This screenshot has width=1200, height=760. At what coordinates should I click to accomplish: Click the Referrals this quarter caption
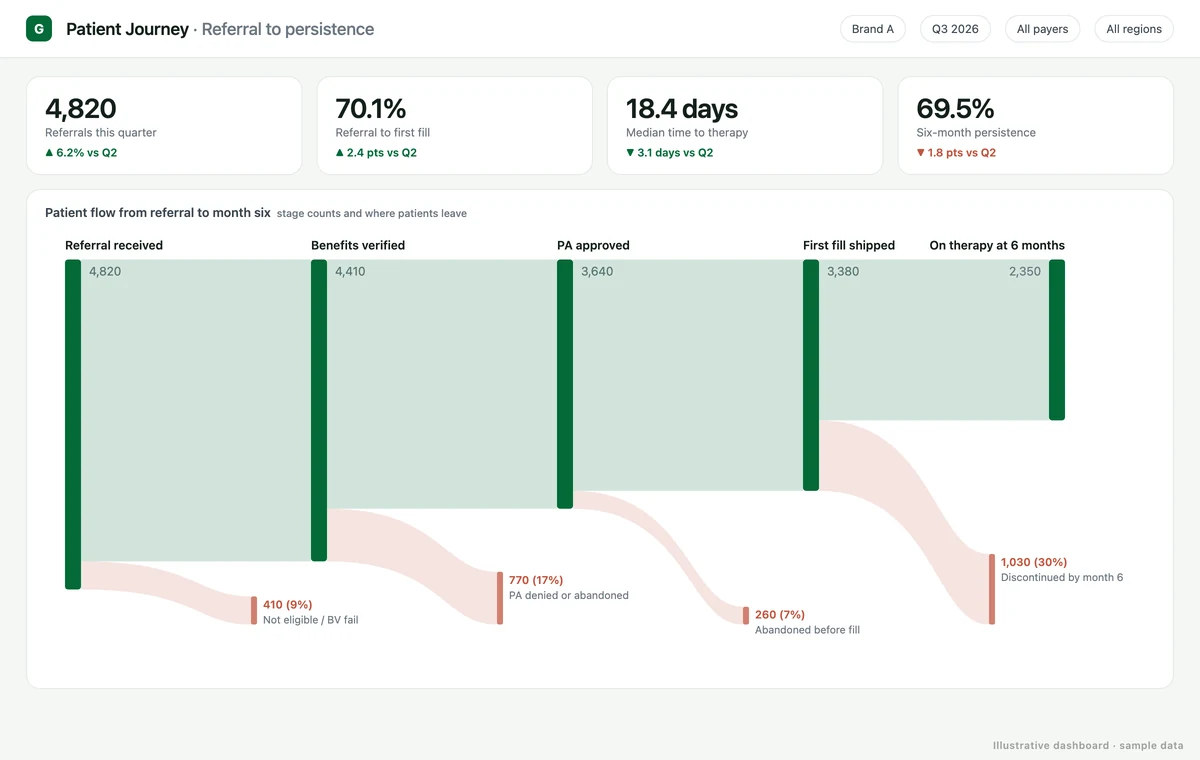[x=101, y=133]
